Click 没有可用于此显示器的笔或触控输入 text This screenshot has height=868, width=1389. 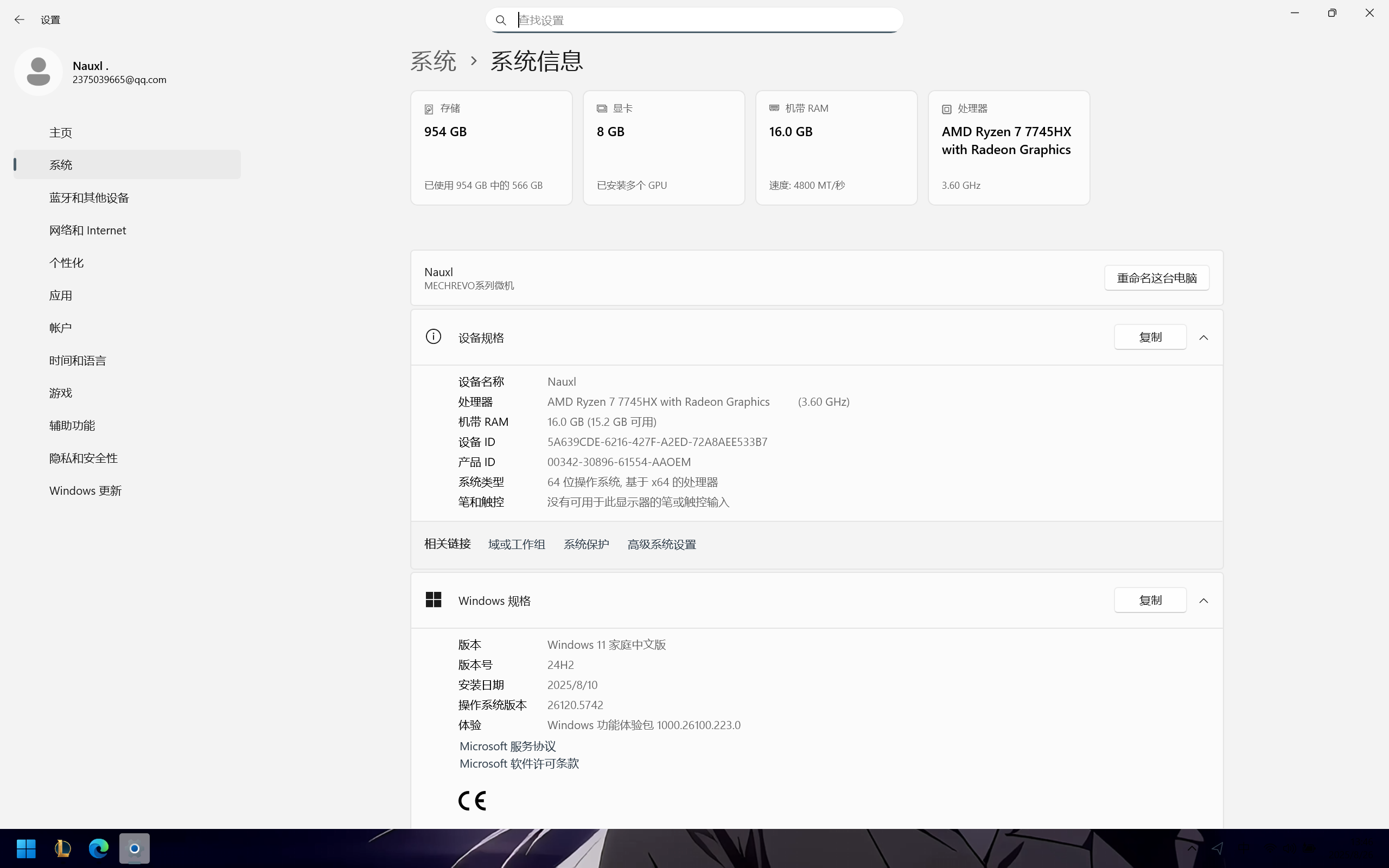[638, 502]
